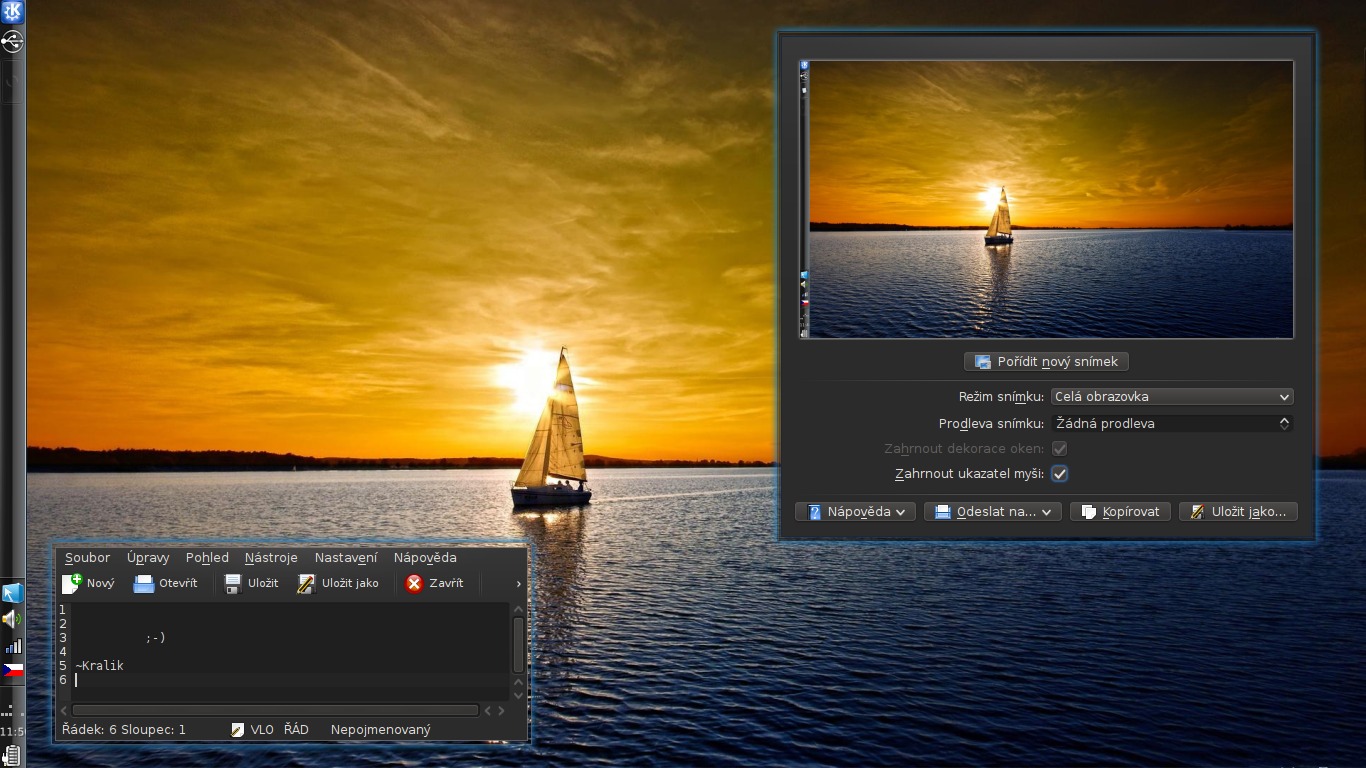Click the modified-document icon in status bar
The width and height of the screenshot is (1366, 768).
(237, 730)
